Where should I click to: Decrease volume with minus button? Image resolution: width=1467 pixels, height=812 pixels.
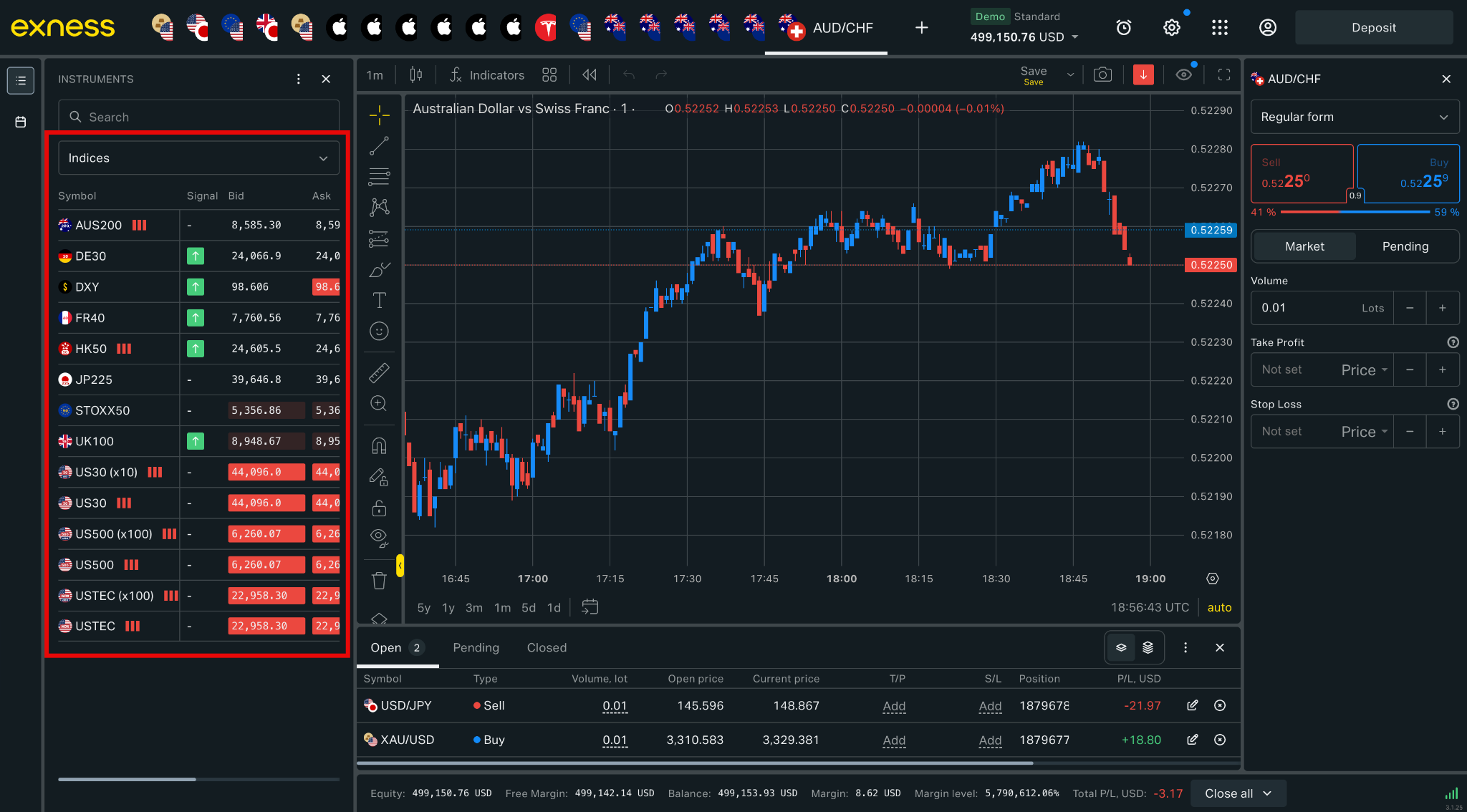pos(1410,308)
